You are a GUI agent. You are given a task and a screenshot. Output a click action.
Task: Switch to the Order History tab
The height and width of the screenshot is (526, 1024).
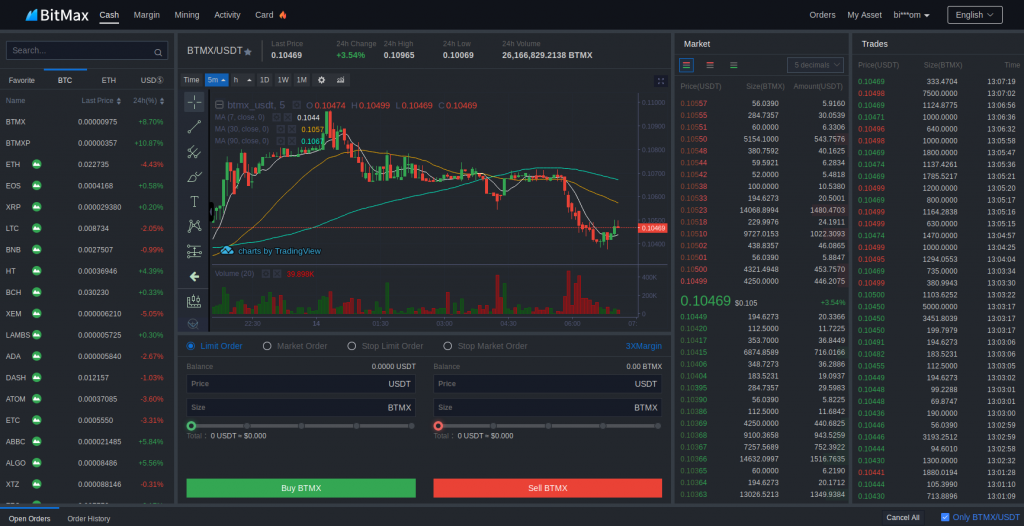(89, 519)
